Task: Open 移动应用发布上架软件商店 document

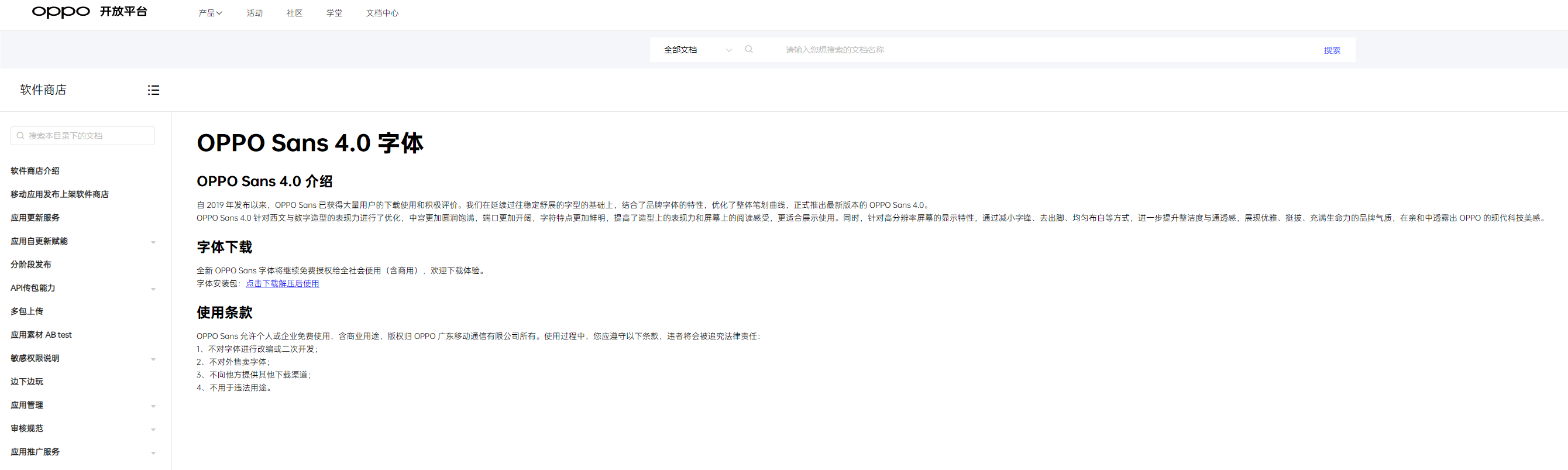Action: pyautogui.click(x=60, y=194)
